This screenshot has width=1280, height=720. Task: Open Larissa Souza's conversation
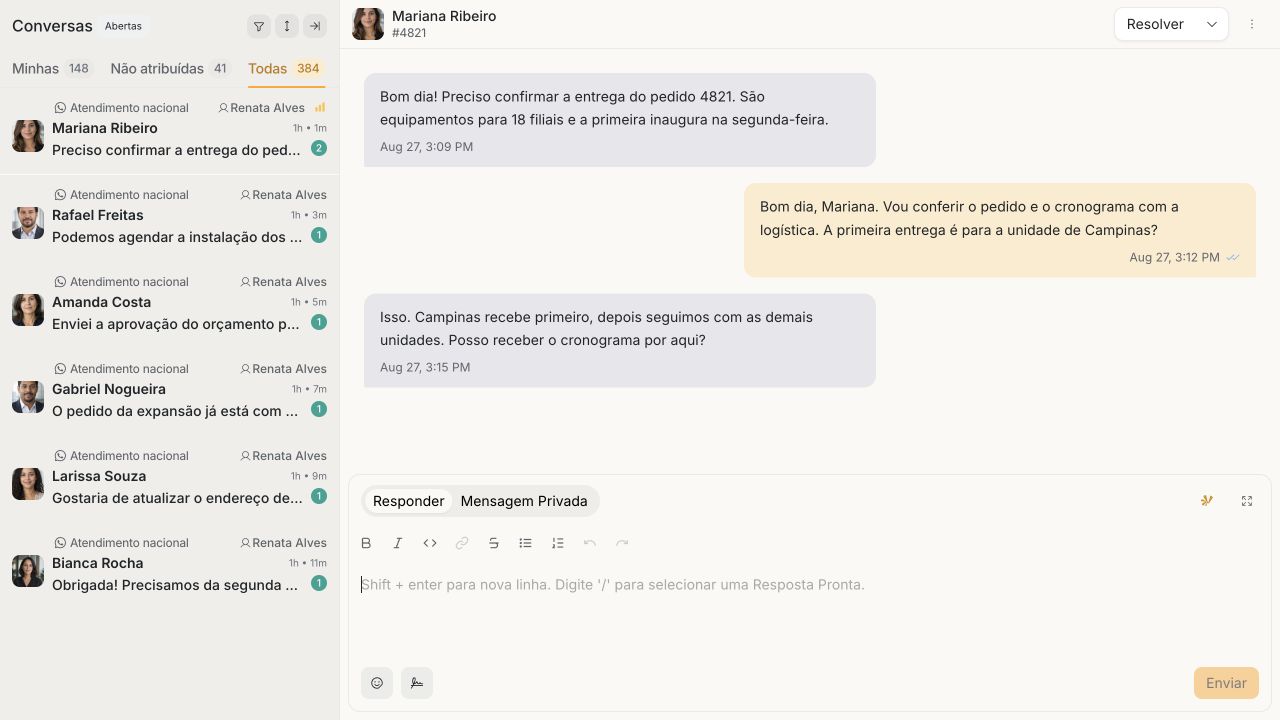click(170, 477)
